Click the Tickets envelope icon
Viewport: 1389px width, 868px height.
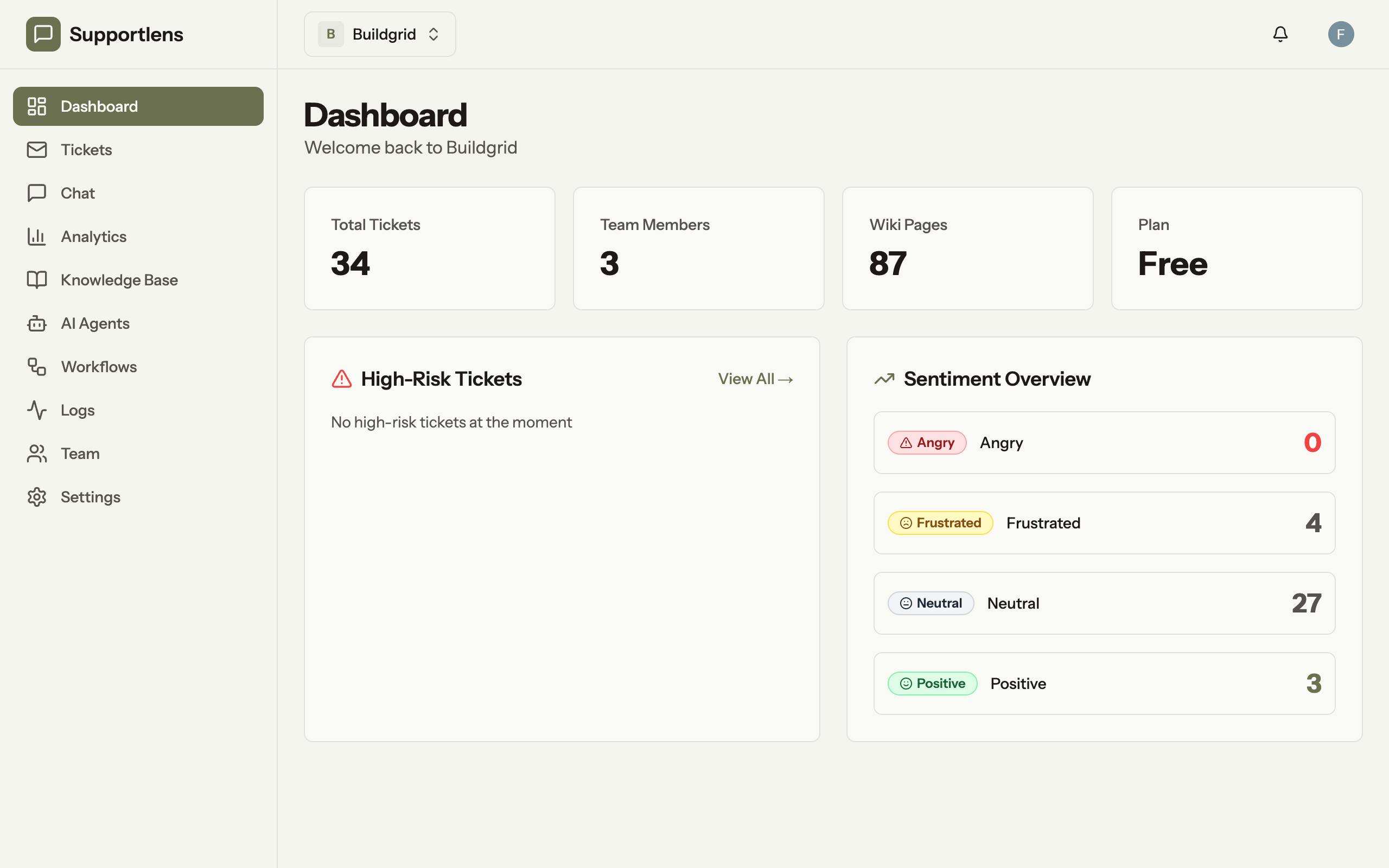[37, 150]
